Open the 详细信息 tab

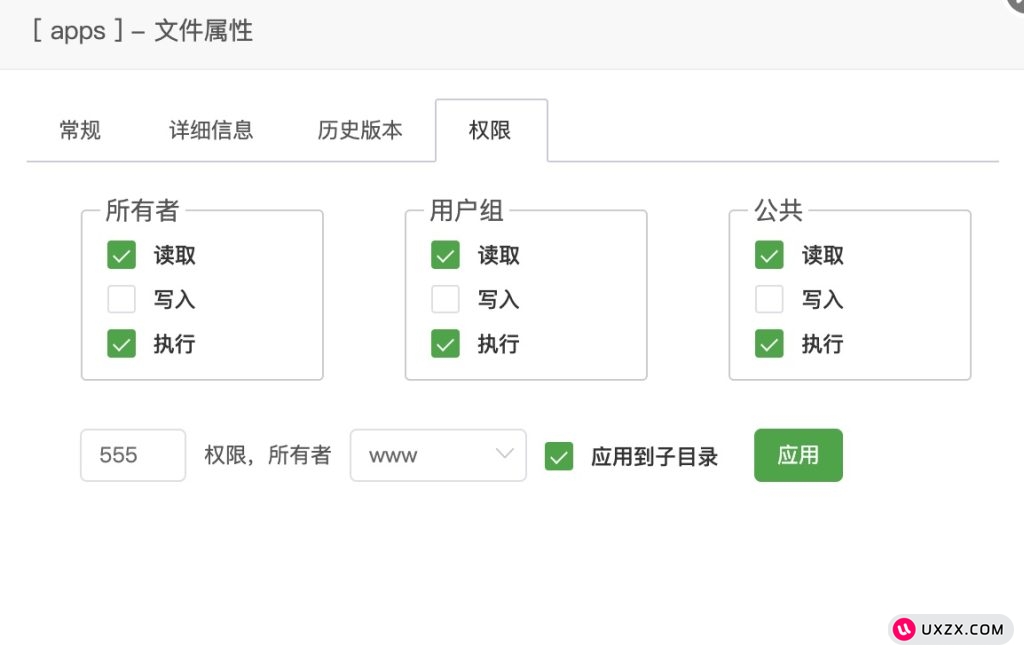point(211,130)
